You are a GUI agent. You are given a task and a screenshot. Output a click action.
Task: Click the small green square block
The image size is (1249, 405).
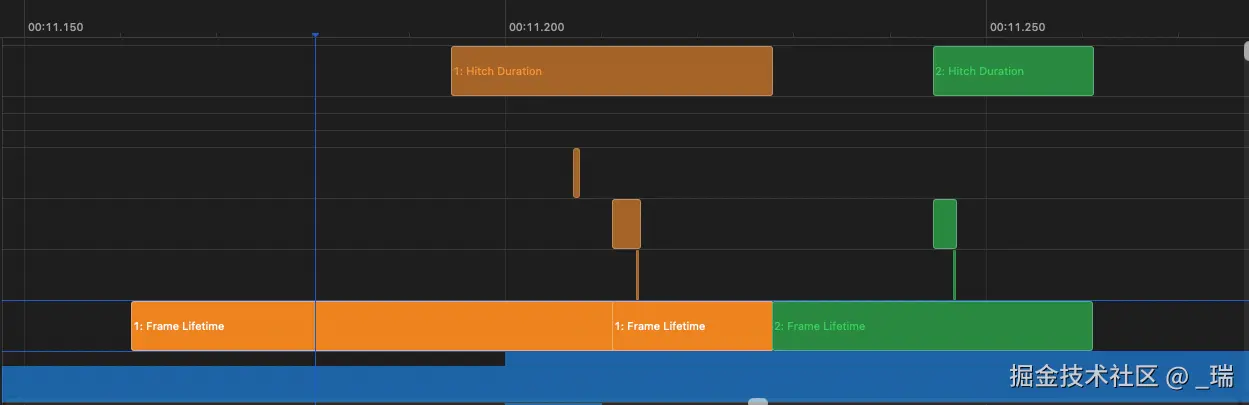point(945,224)
